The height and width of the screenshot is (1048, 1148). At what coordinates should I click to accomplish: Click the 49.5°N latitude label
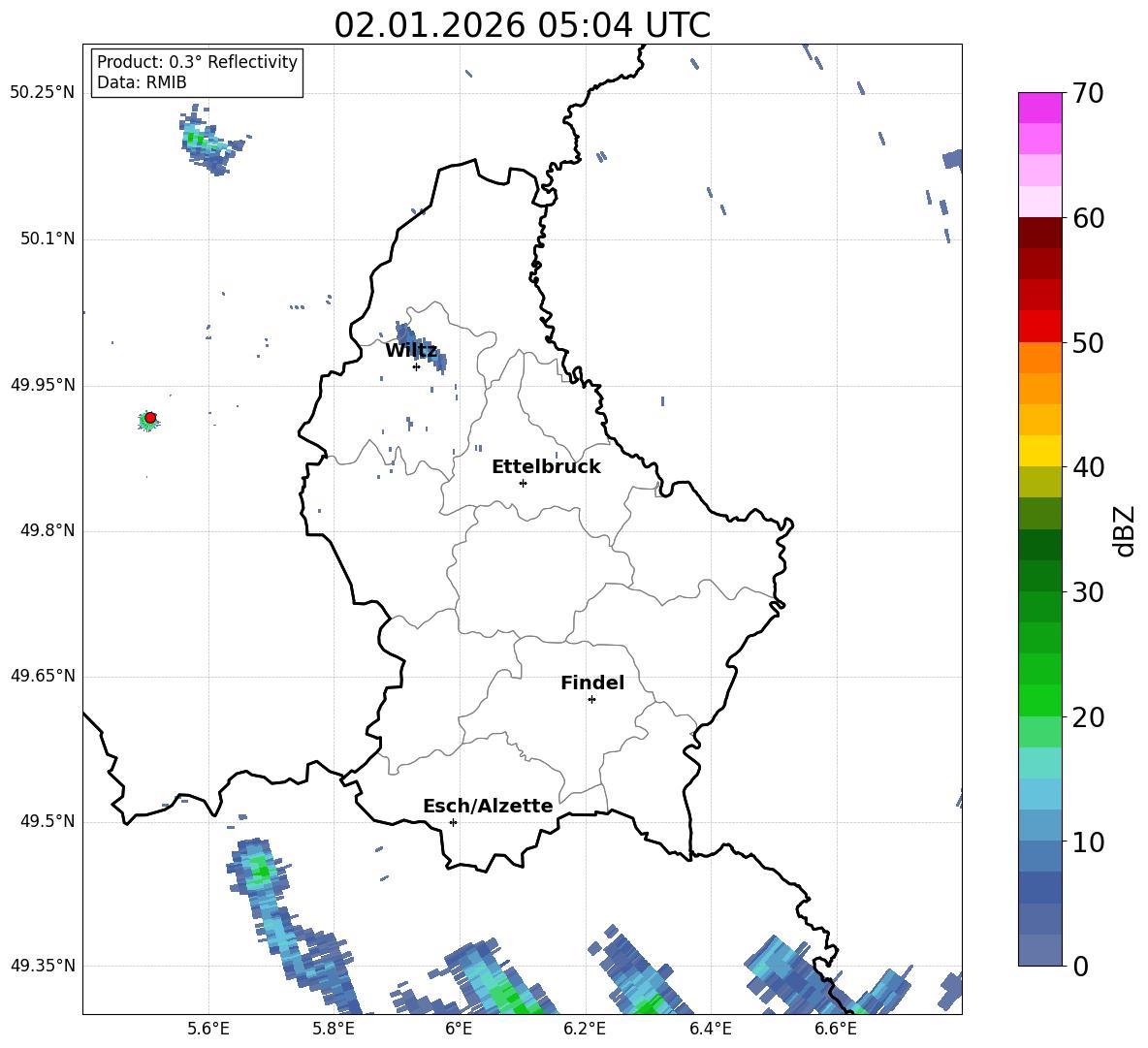(x=47, y=821)
